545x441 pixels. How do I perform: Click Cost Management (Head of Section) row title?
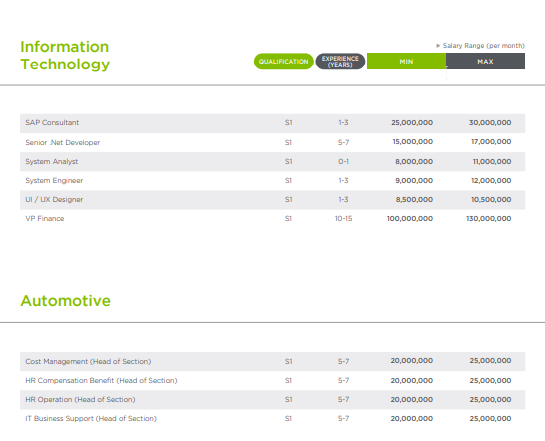(x=88, y=361)
